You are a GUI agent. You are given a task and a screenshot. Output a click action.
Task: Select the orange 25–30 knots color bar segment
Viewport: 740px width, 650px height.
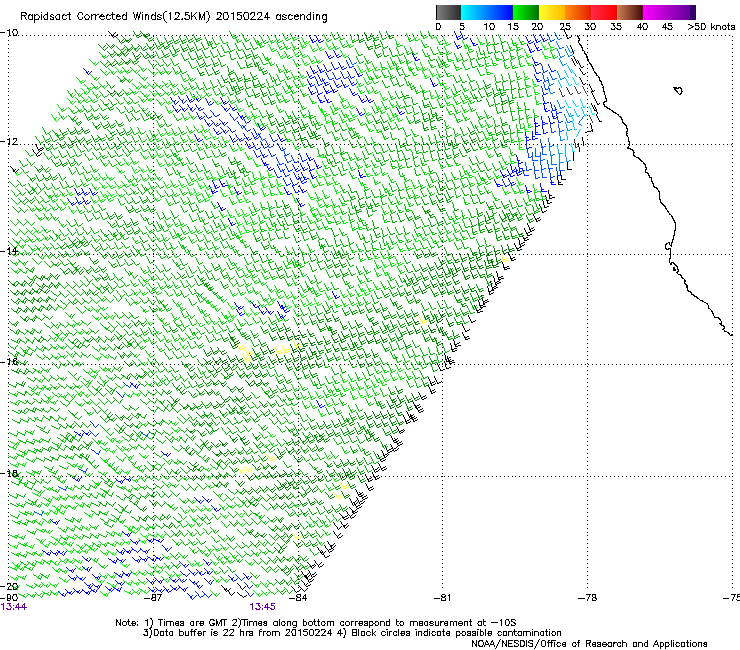(578, 12)
